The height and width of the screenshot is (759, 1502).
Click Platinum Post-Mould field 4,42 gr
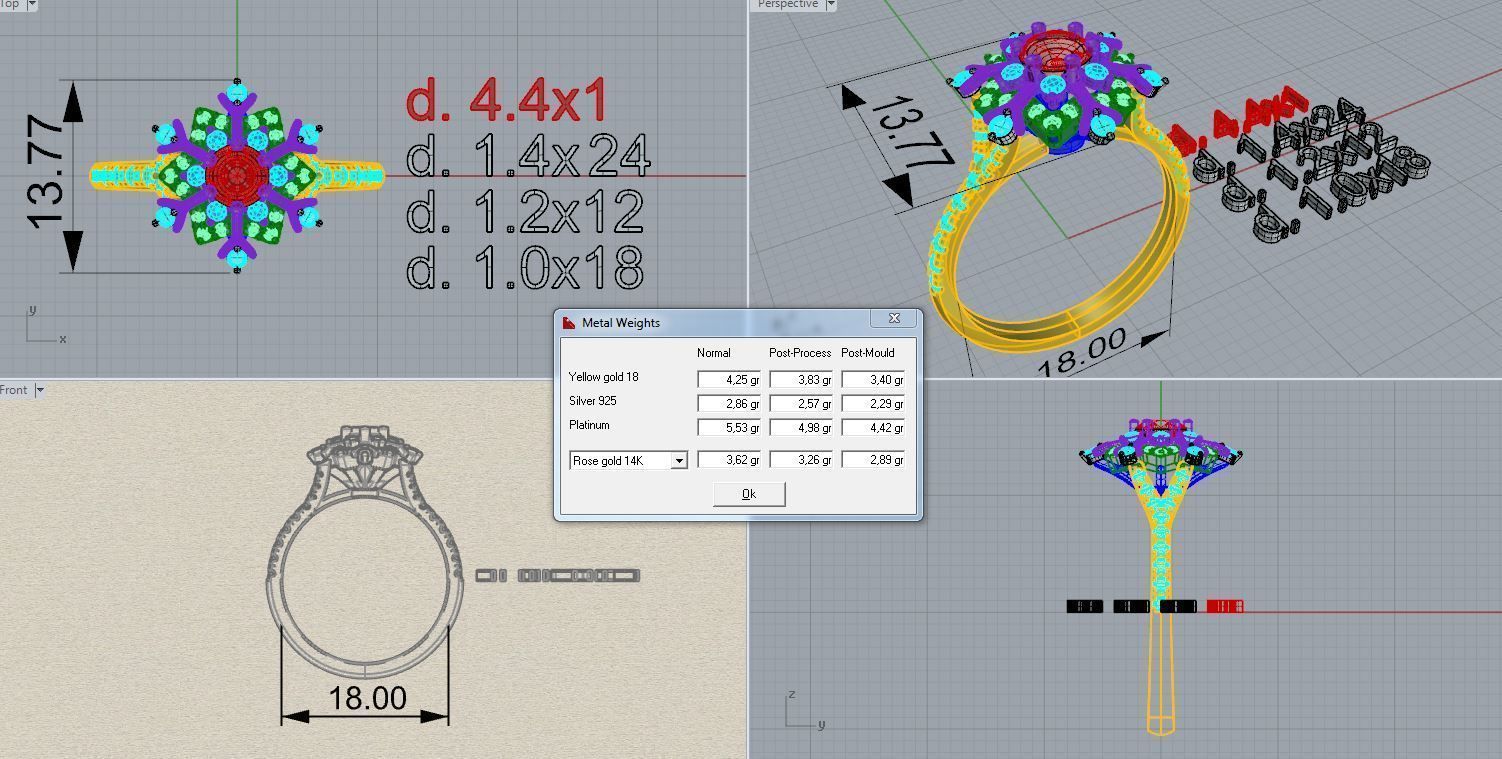[x=873, y=427]
